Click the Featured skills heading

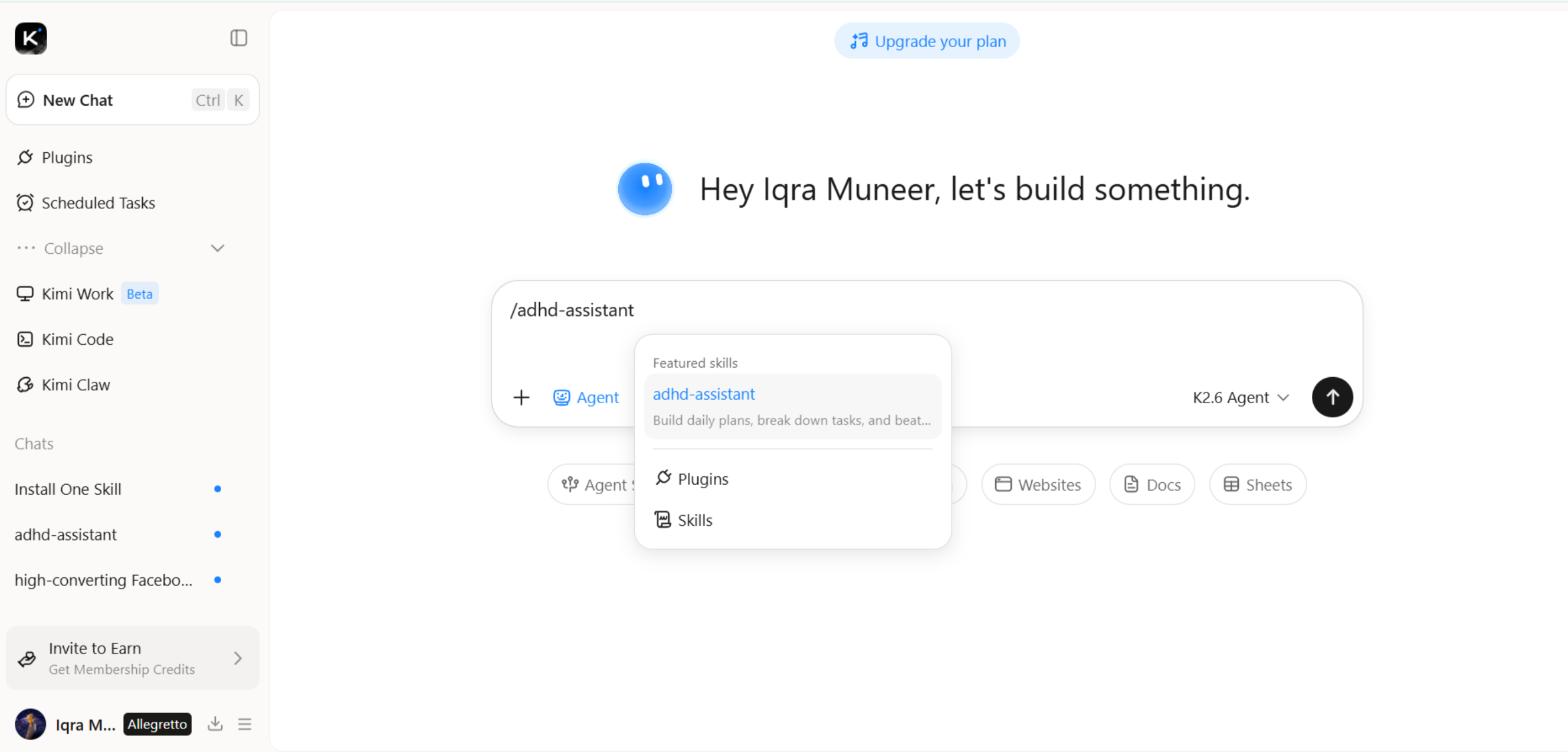click(695, 363)
